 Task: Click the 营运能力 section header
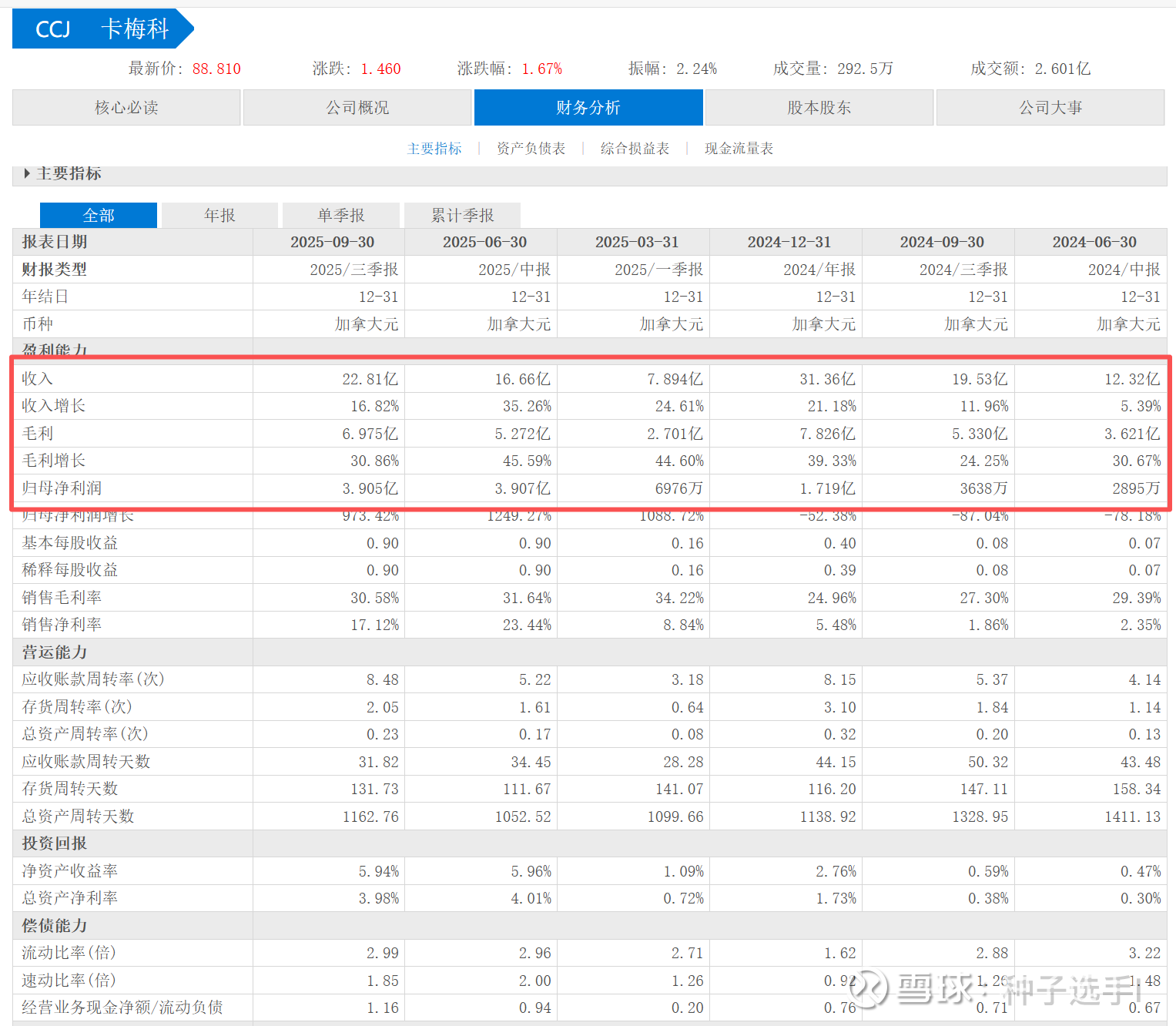click(55, 652)
